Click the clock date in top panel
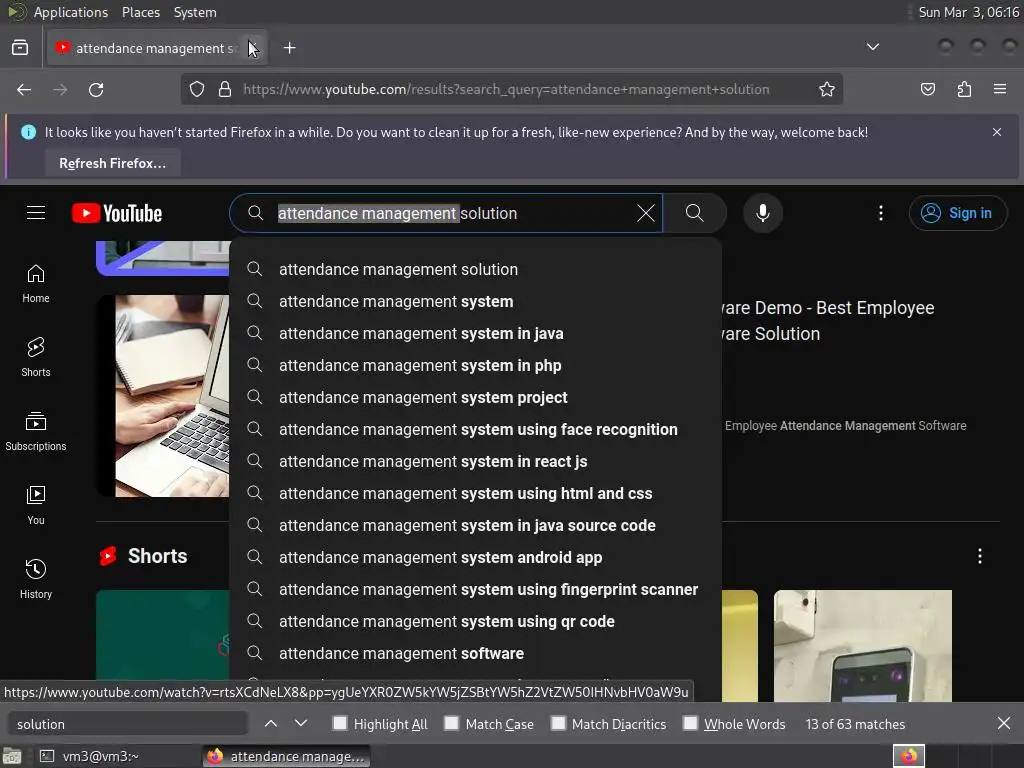The height and width of the screenshot is (768, 1024). tap(968, 12)
